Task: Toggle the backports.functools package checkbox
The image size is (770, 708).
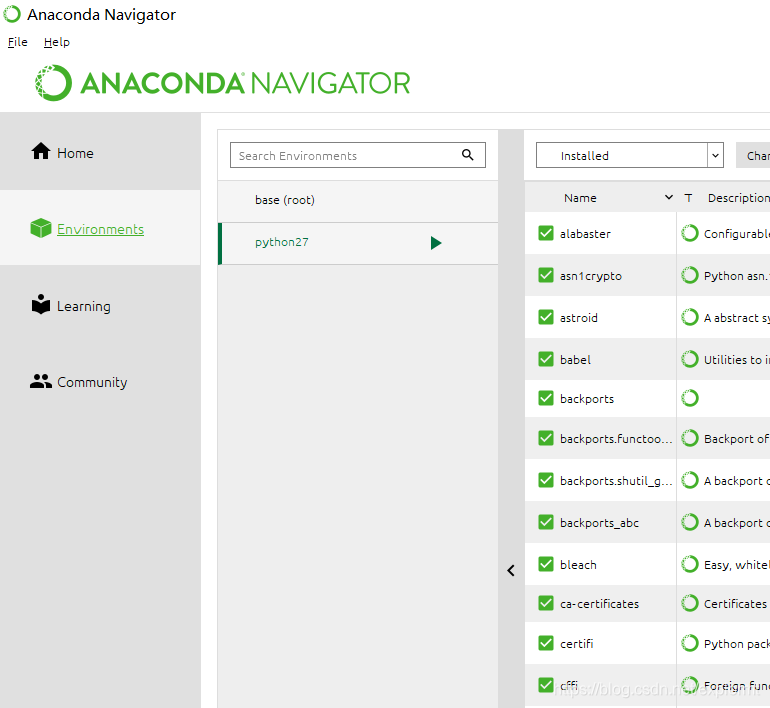Action: pos(546,438)
